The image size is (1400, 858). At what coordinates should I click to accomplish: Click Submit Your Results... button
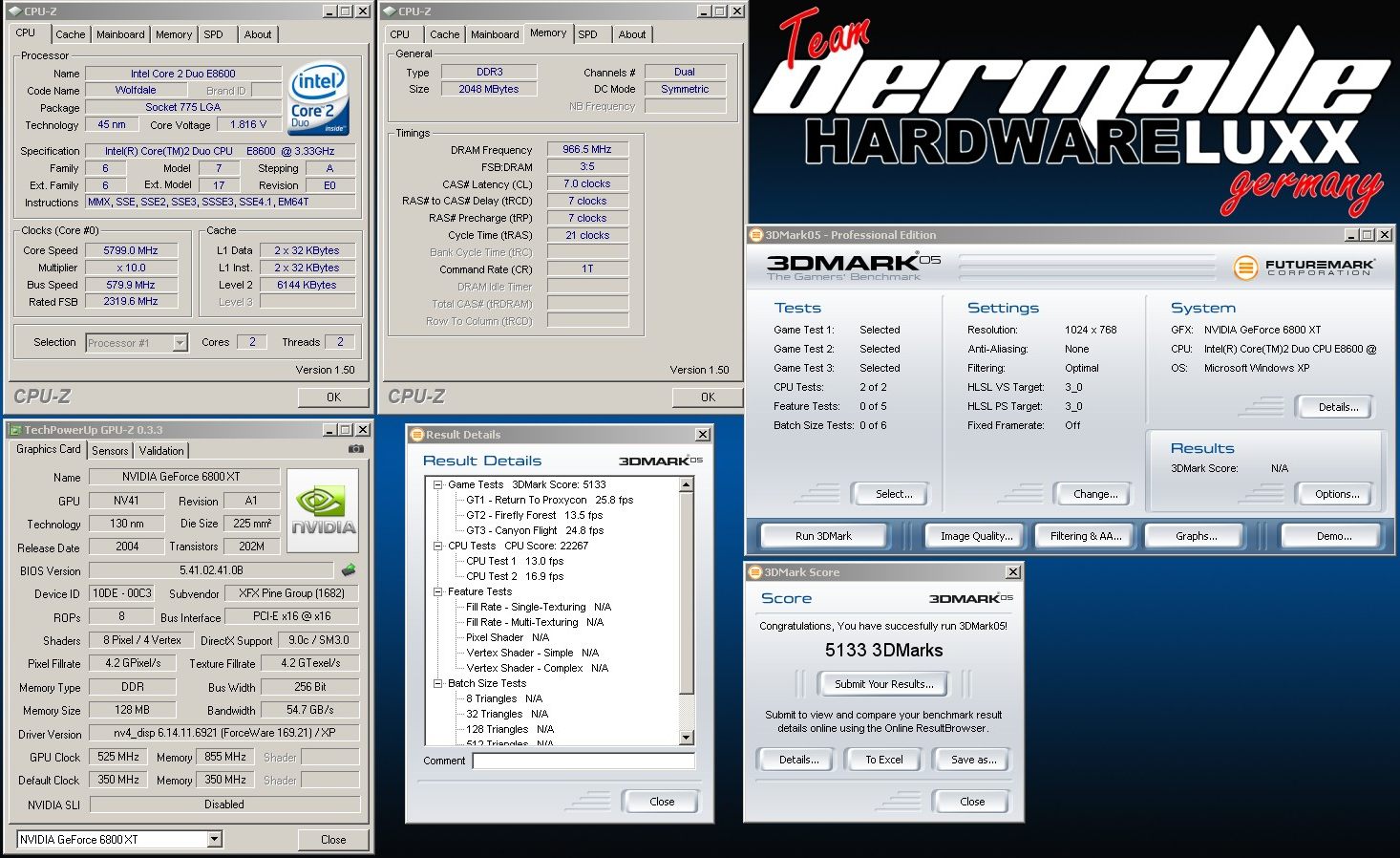point(884,684)
